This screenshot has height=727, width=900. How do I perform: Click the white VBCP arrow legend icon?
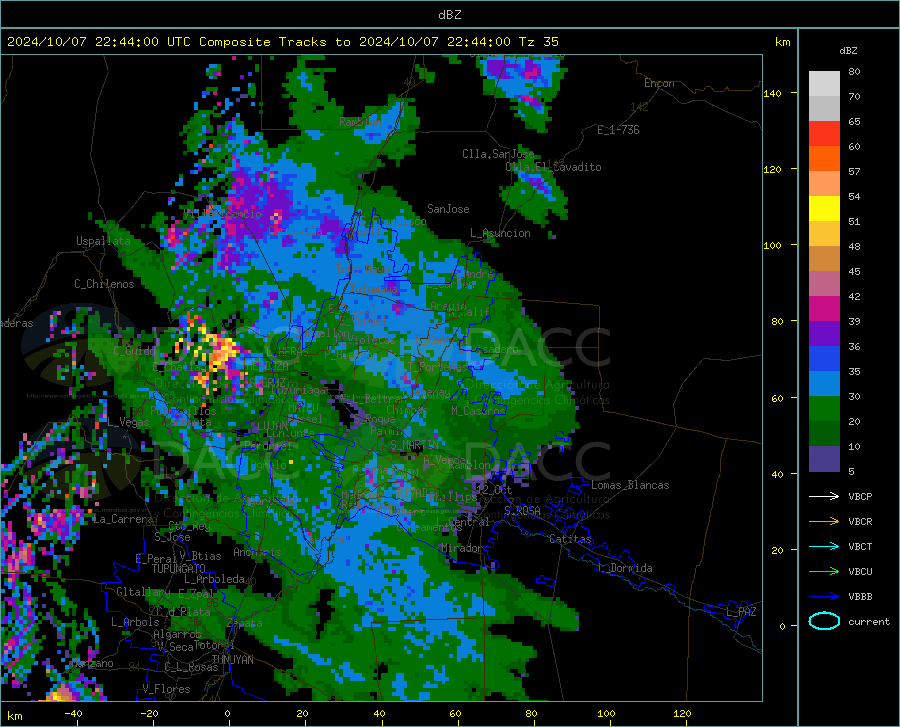click(x=824, y=496)
